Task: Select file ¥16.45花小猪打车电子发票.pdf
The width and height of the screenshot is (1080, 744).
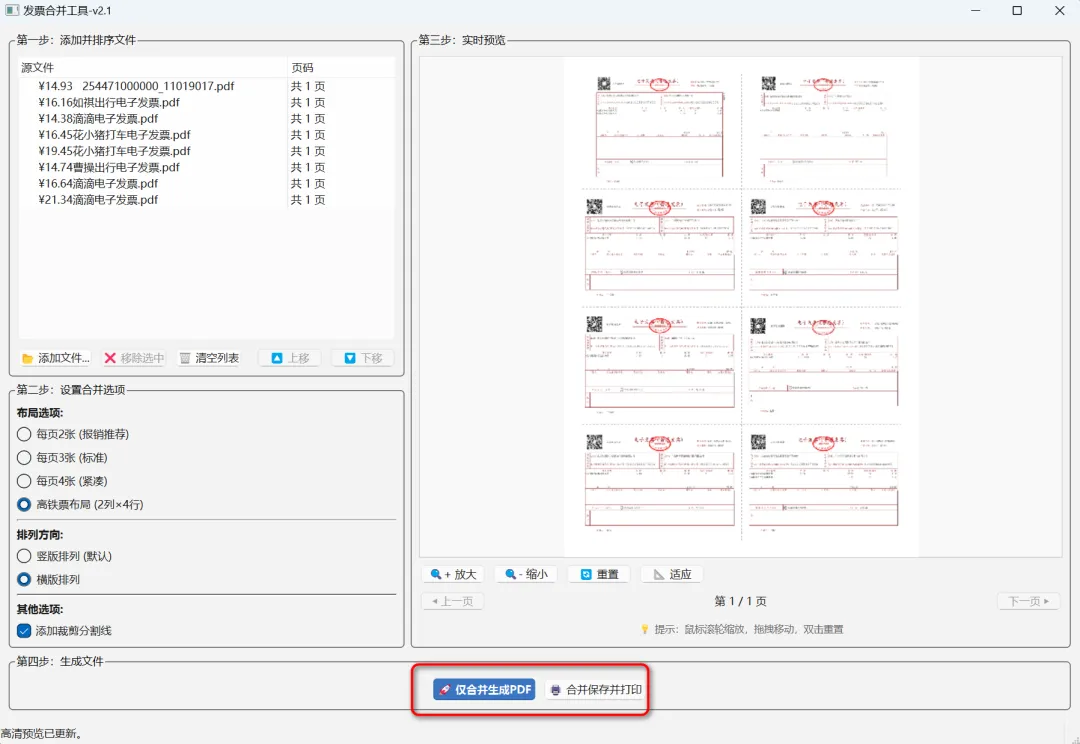Action: (x=114, y=135)
